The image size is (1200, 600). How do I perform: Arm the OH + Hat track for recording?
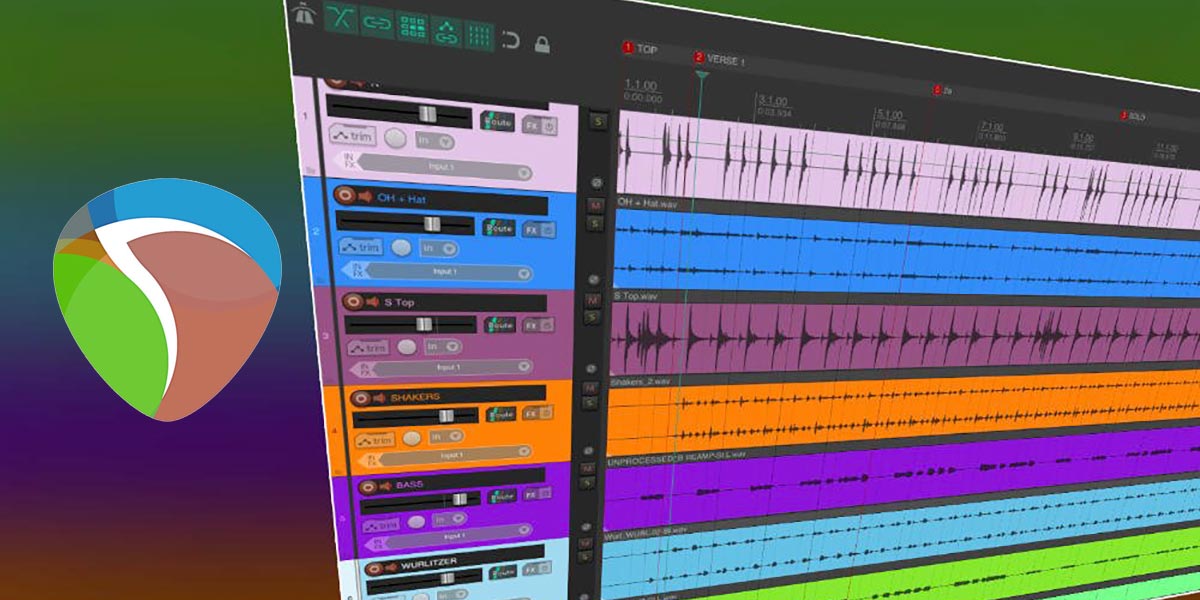345,197
